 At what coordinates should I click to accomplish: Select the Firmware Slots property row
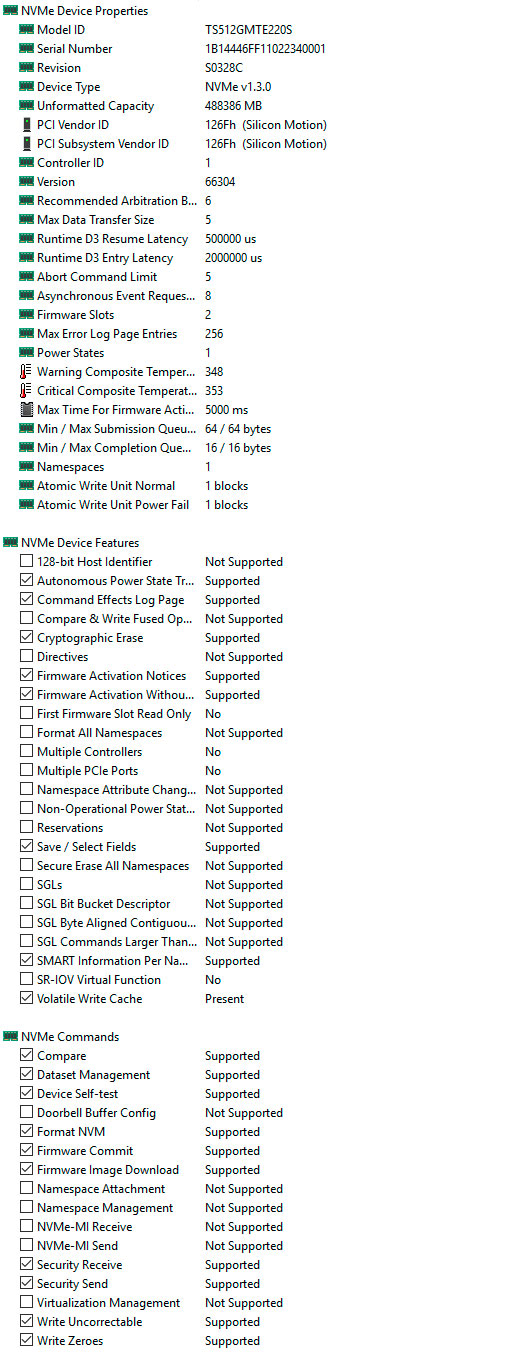261,315
